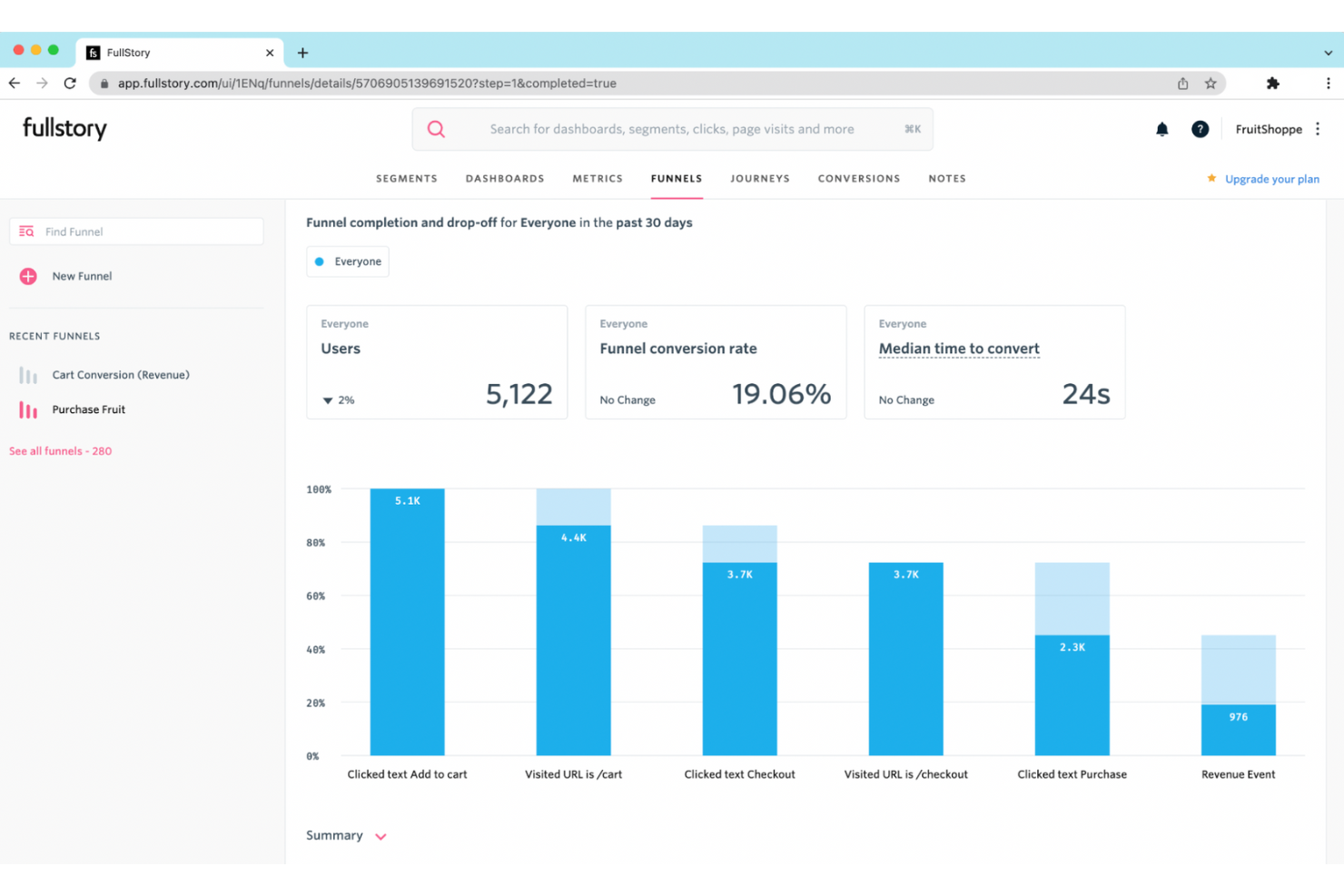1344x896 pixels.
Task: Open the FruitShoppe account options menu
Action: (x=1318, y=129)
